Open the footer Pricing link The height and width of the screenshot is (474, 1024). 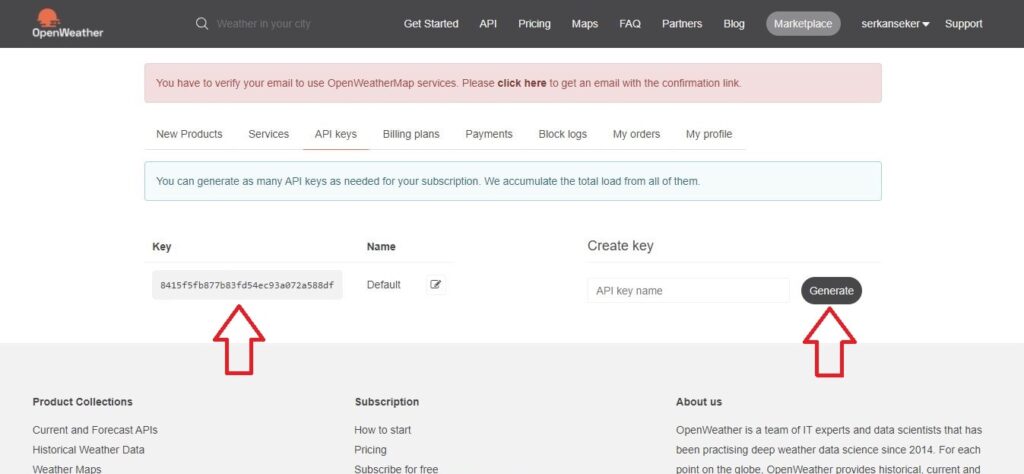370,450
